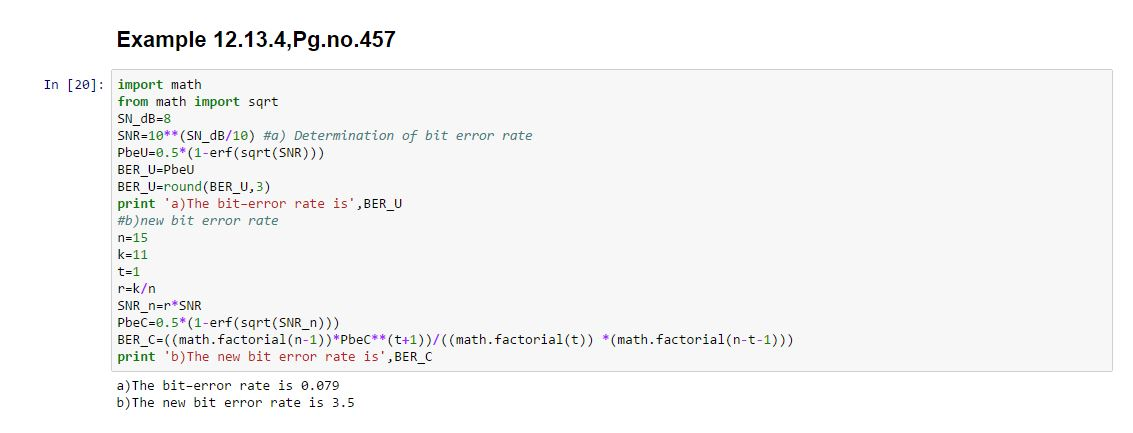Click the Example 12.13.4 heading

(256, 40)
